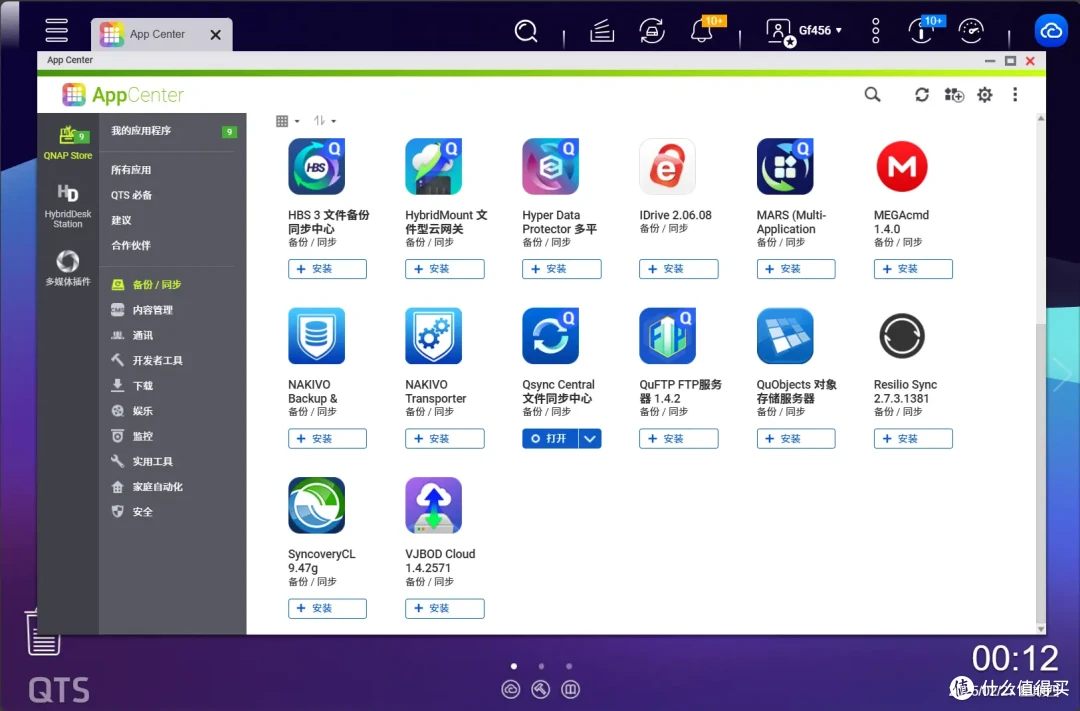Open the dashboard gauge icon

coord(971,31)
